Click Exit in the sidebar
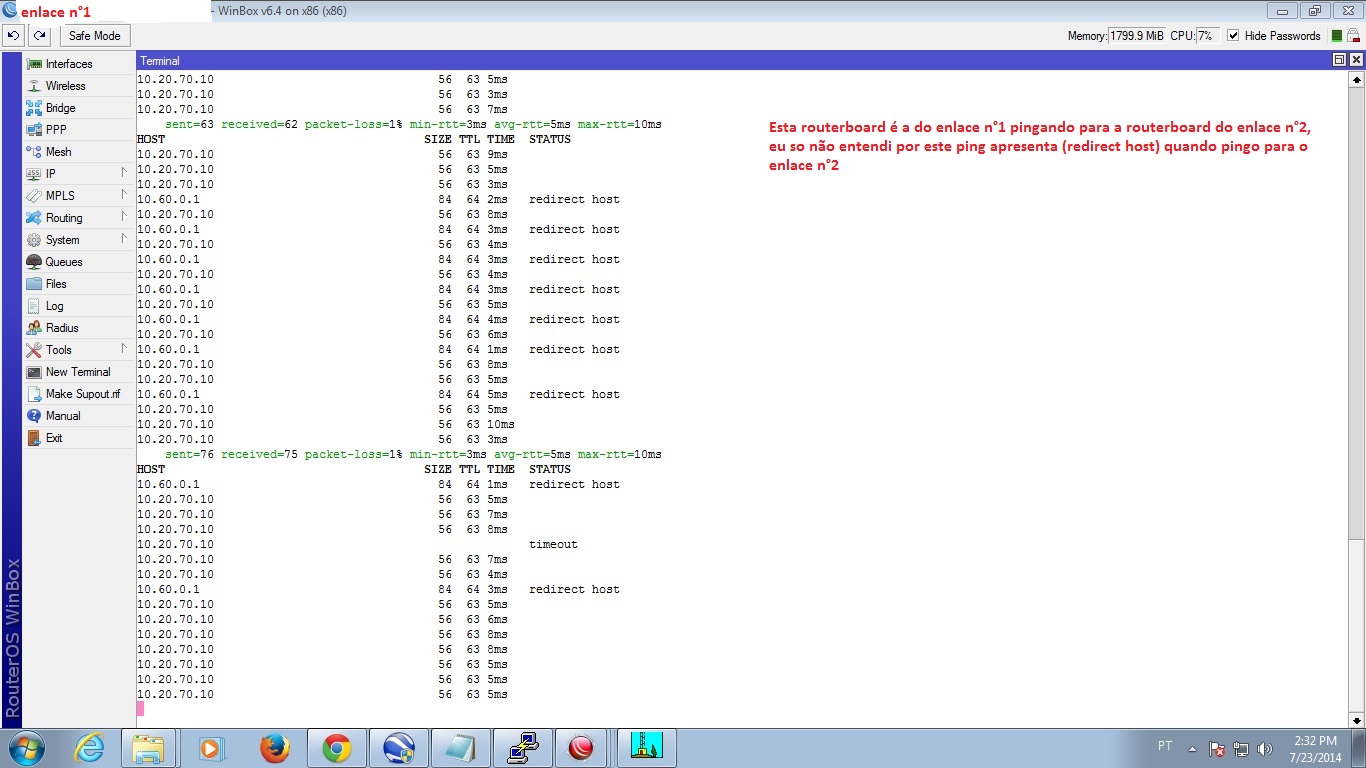1366x768 pixels. tap(54, 438)
